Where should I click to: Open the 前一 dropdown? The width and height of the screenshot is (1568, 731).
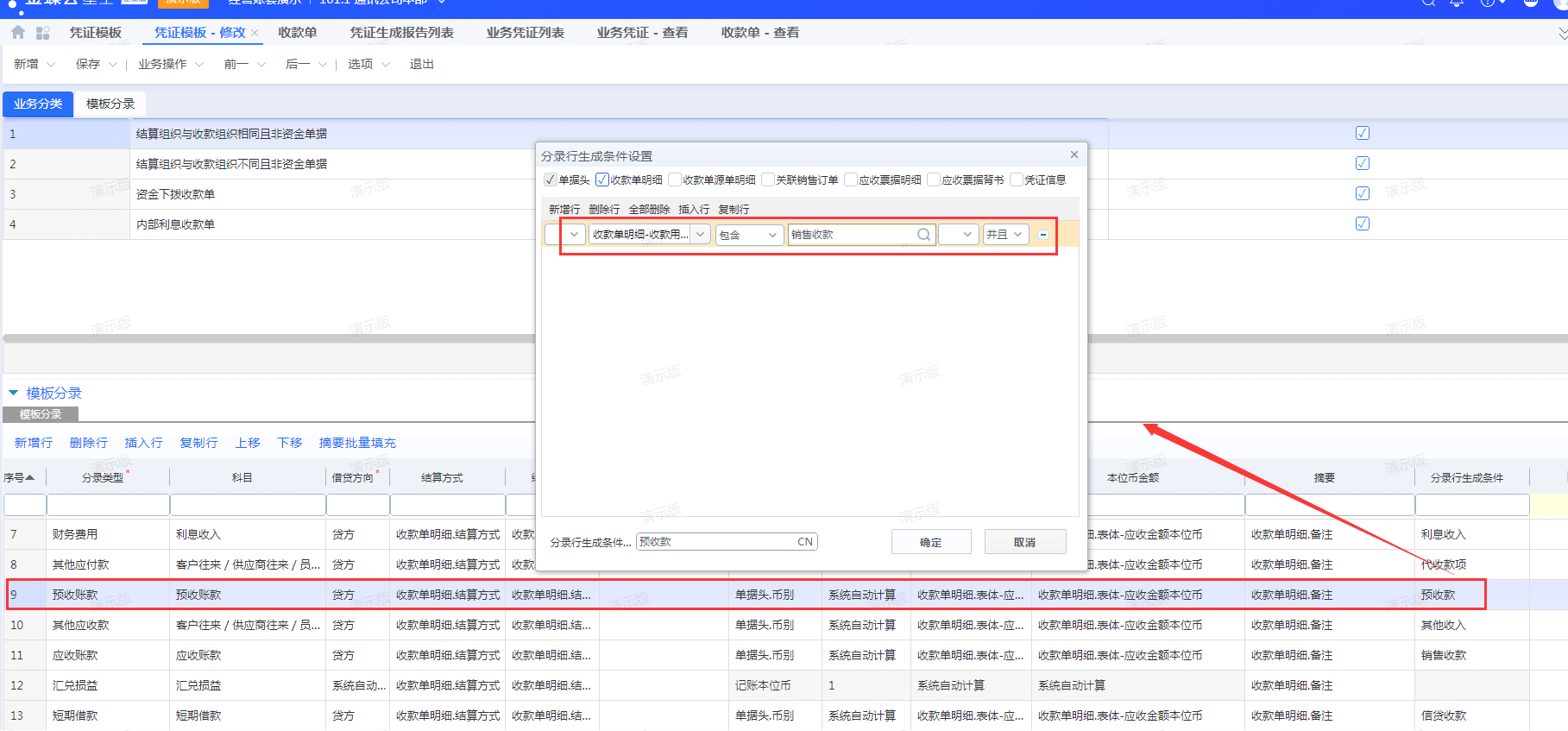tap(261, 65)
